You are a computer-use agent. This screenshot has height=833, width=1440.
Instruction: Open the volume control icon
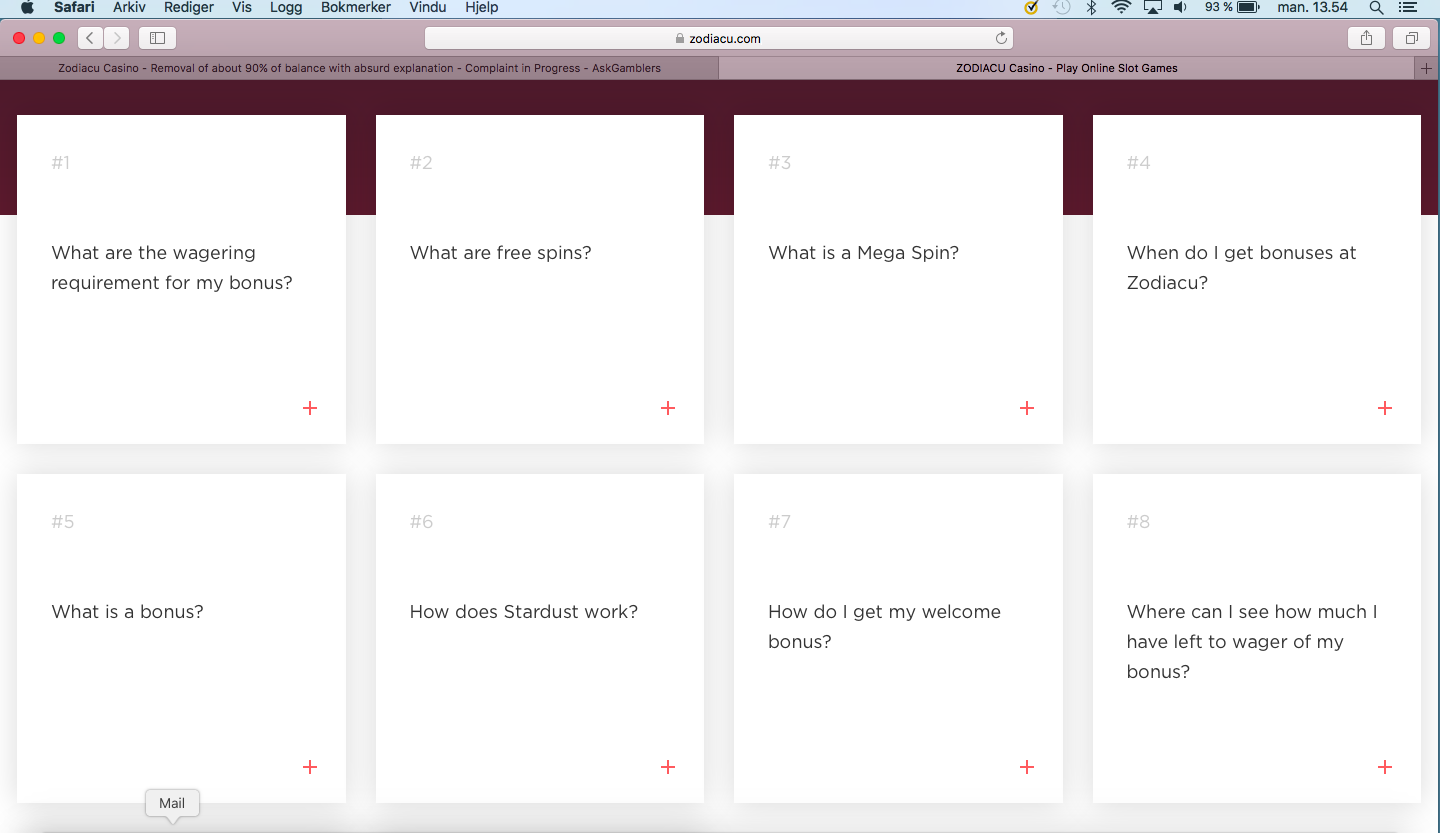coord(1180,8)
